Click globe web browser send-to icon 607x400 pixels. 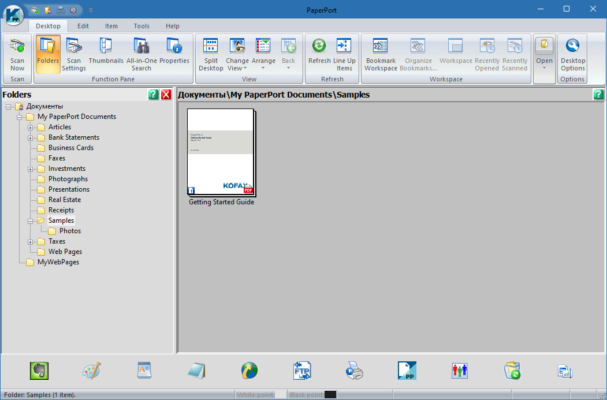[249, 371]
